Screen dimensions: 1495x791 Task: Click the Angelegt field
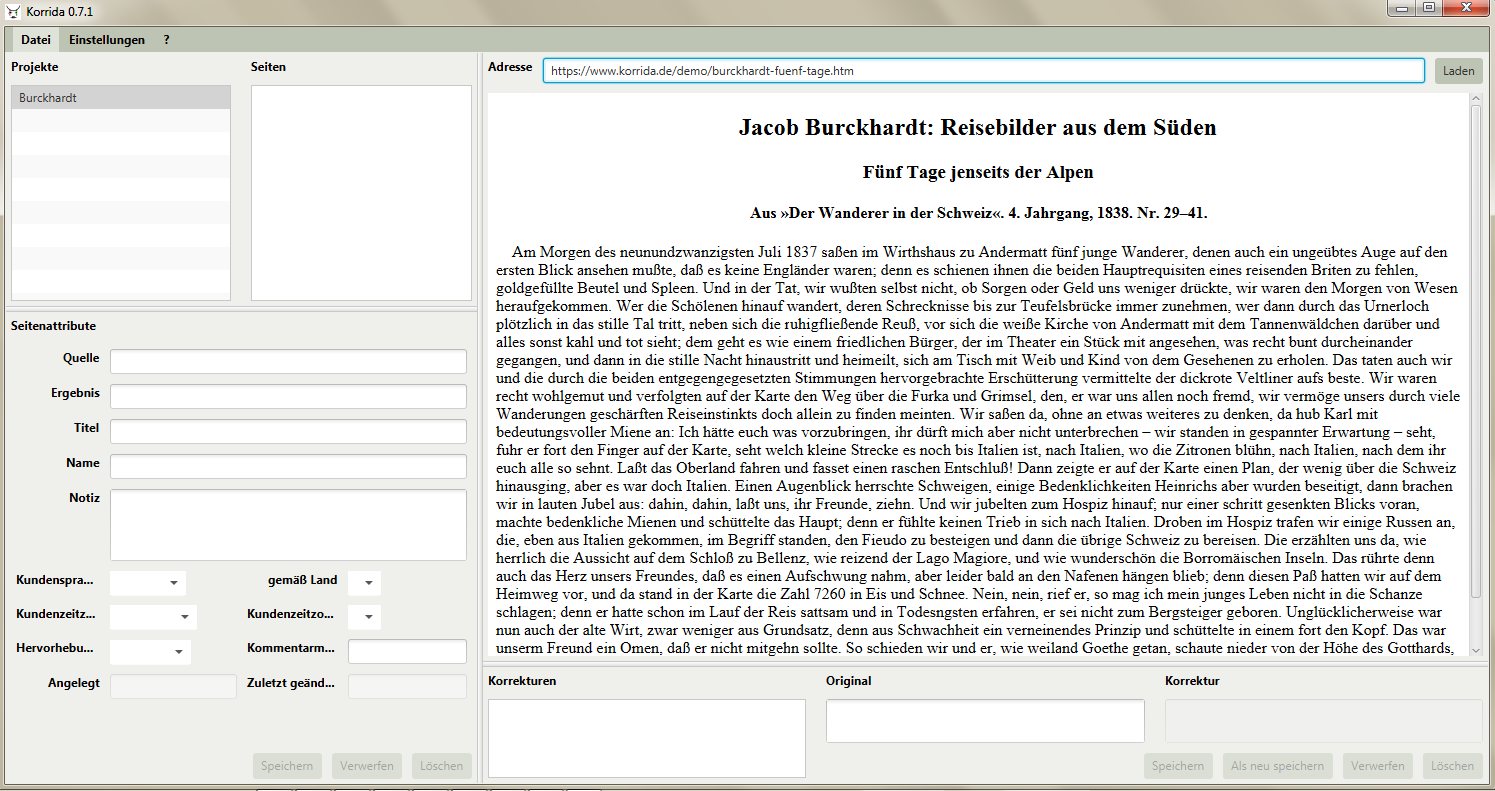coord(173,687)
